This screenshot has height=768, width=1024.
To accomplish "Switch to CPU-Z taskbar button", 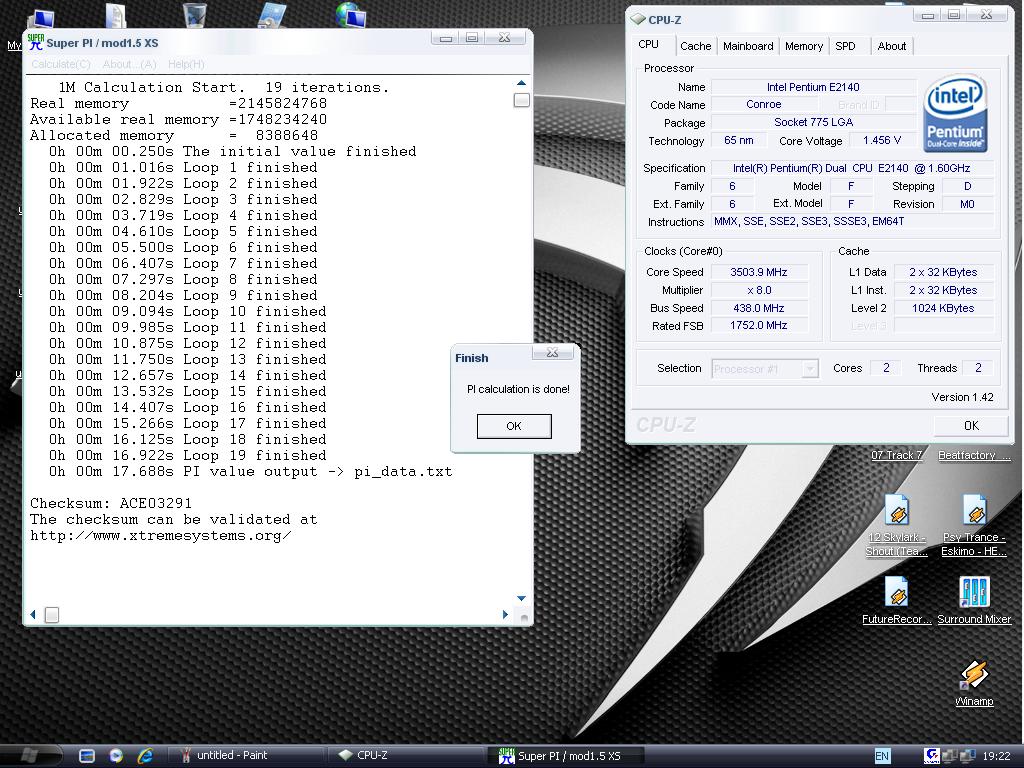I will [406, 756].
